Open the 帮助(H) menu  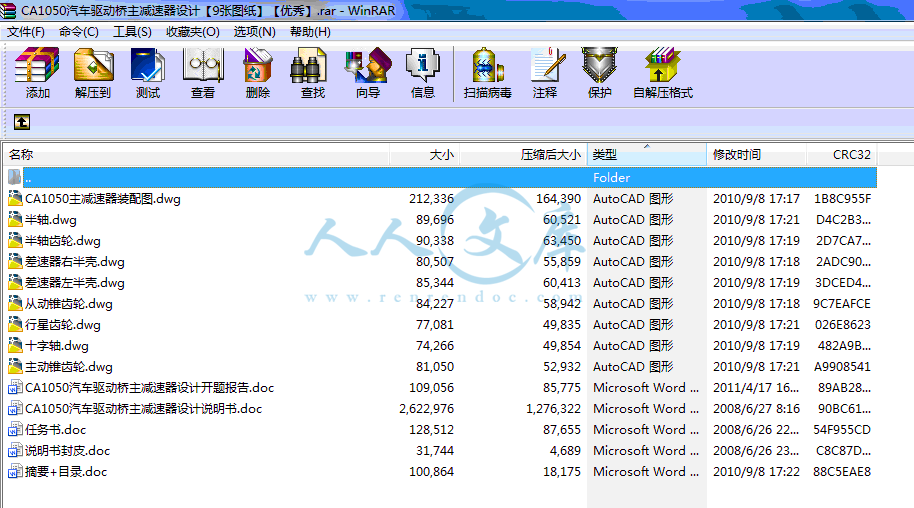click(x=310, y=31)
